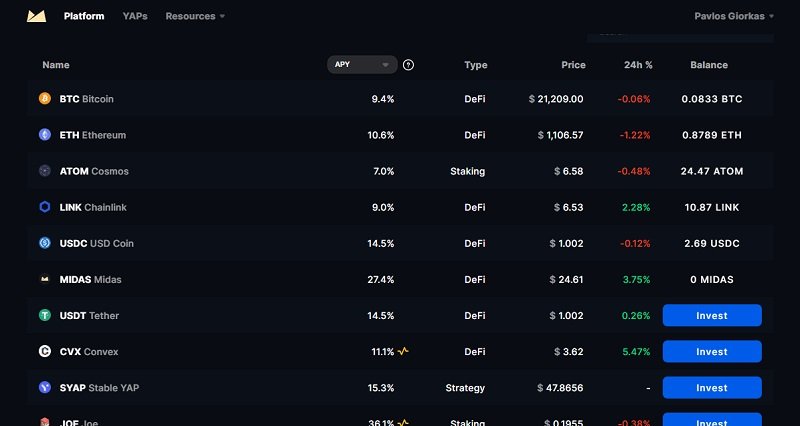This screenshot has width=800, height=426.
Task: Click the Convex CVX icon
Action: point(45,352)
